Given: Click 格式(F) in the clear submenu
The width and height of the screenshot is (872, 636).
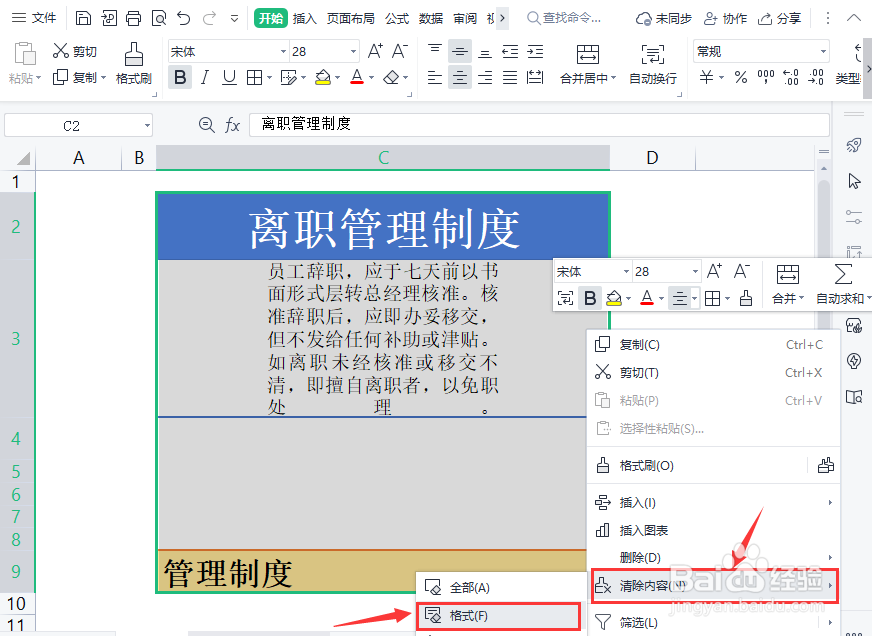Looking at the screenshot, I should tap(470, 617).
